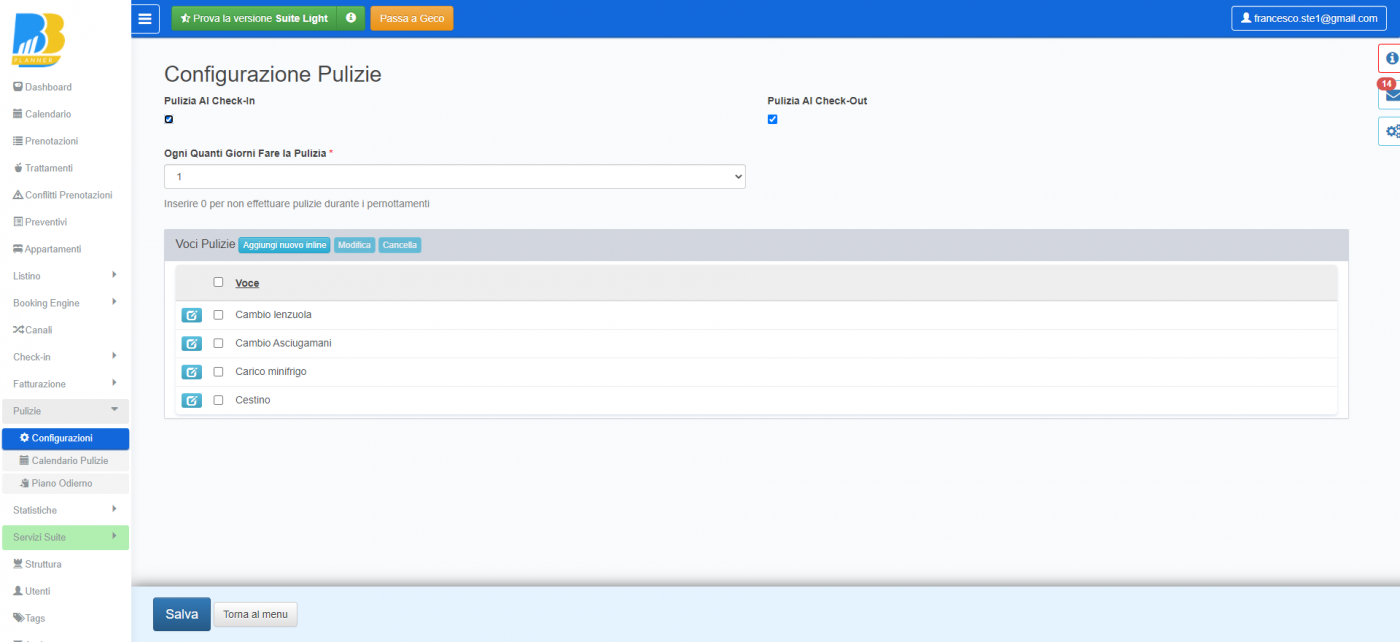The height and width of the screenshot is (642, 1400).
Task: Click Cestino row text
Action: click(252, 400)
